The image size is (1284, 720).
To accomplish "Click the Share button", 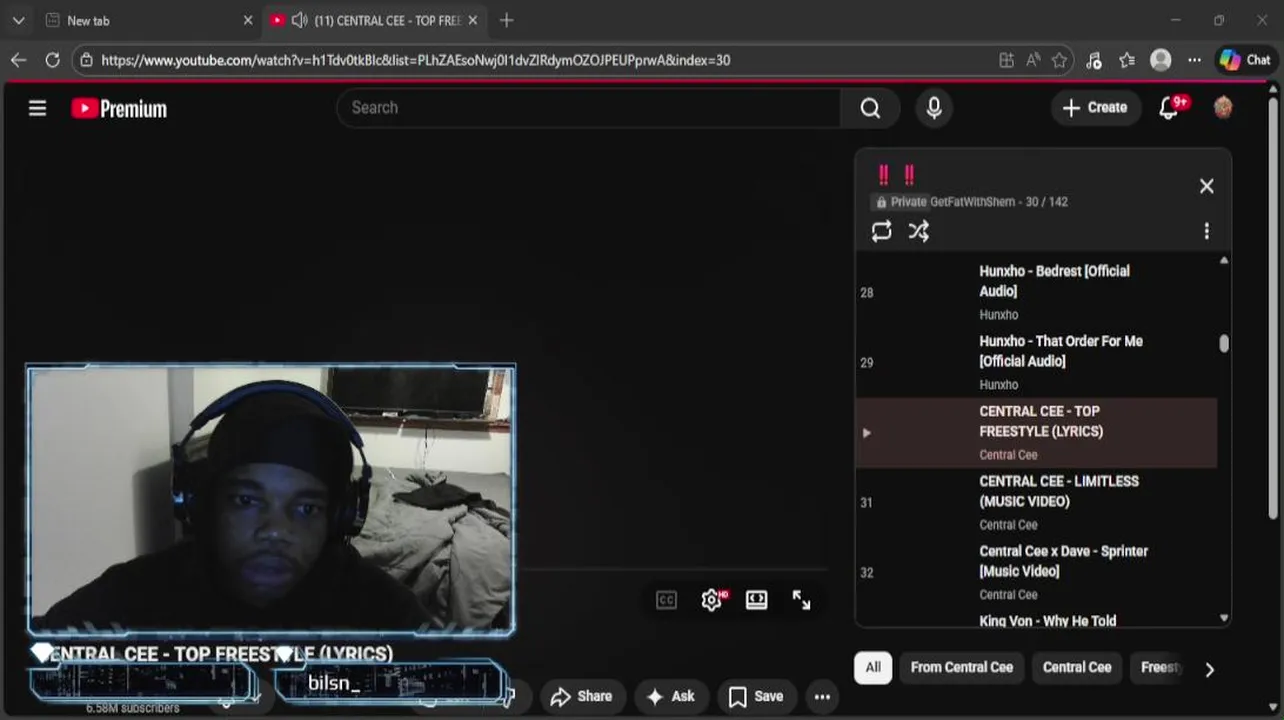I will click(581, 696).
